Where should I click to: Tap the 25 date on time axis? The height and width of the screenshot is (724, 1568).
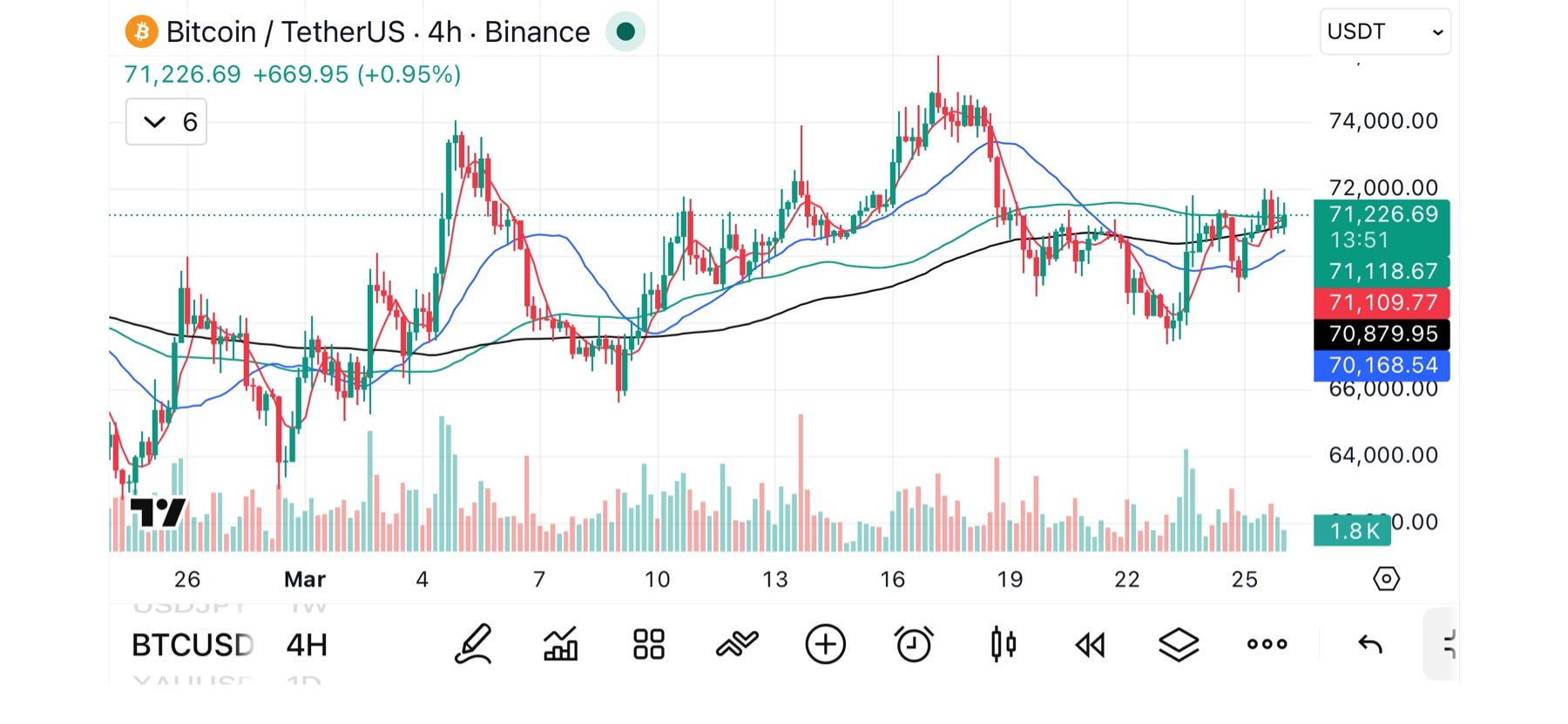[1245, 579]
